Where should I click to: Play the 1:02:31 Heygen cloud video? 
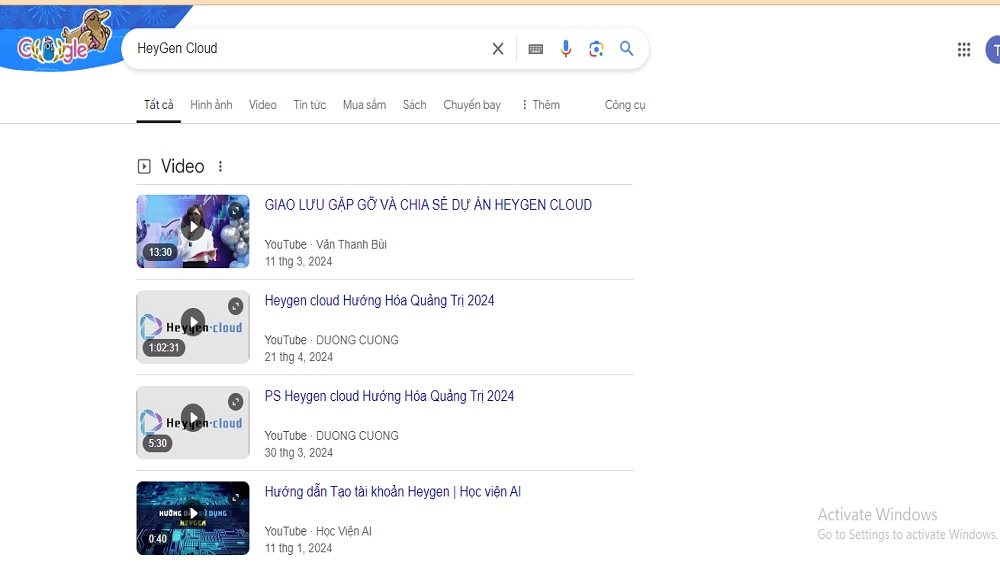(193, 322)
